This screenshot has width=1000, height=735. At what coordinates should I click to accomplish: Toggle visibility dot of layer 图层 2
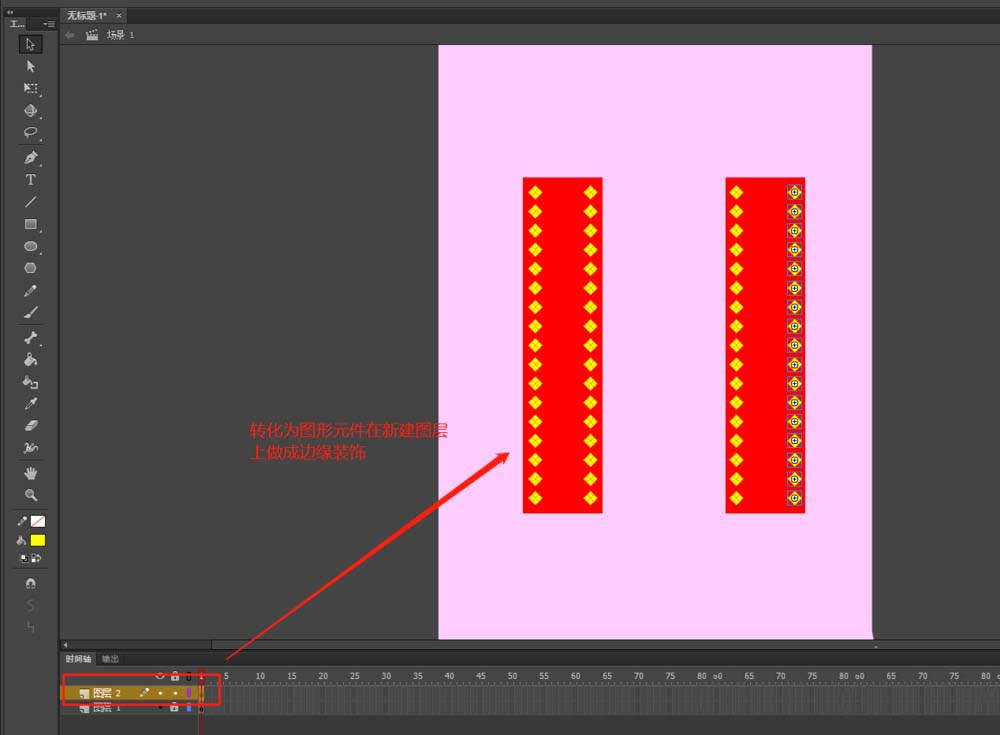[160, 692]
